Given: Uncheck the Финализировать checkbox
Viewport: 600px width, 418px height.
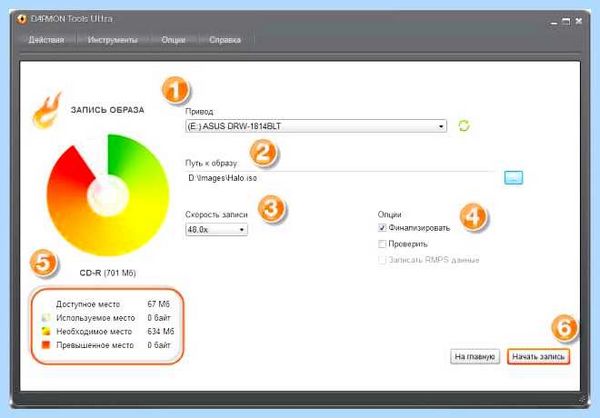Looking at the screenshot, I should click(x=382, y=228).
